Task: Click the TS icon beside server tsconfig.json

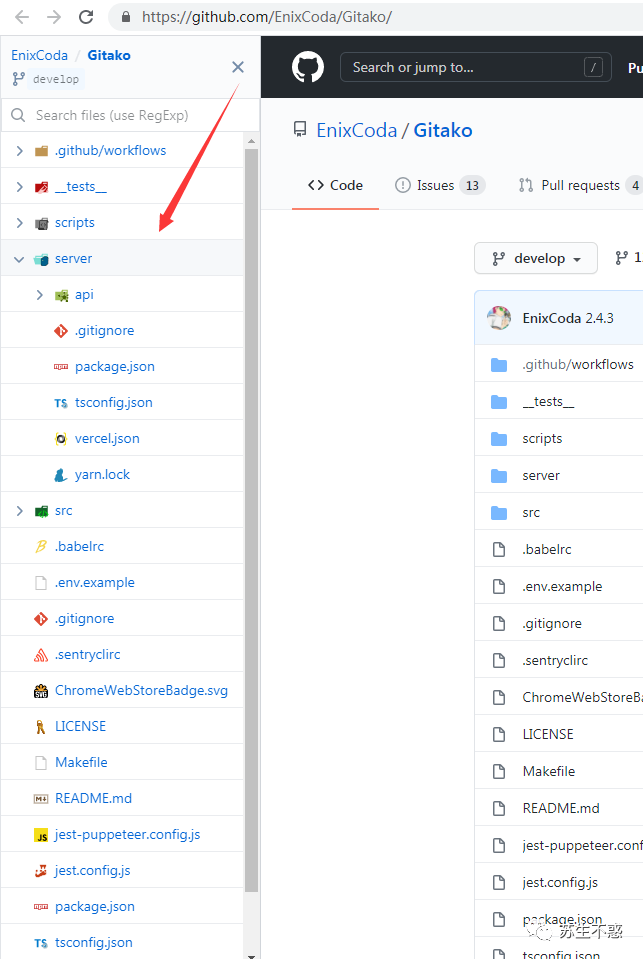Action: coord(61,403)
